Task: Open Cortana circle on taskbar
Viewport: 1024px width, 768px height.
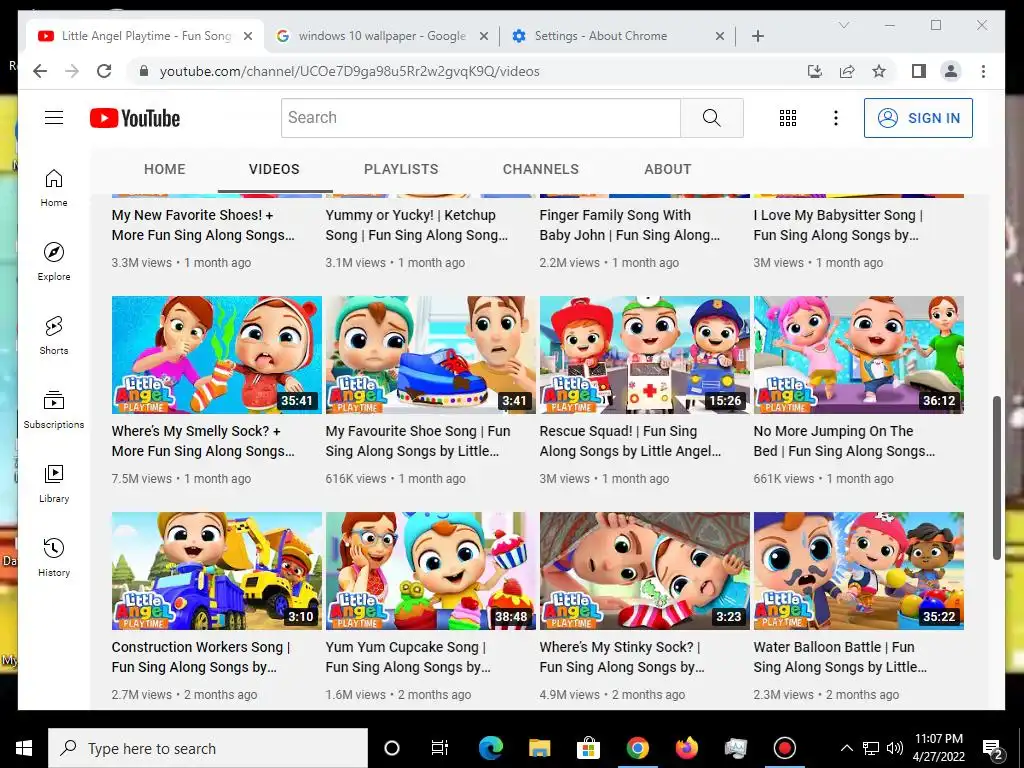Action: (x=392, y=748)
